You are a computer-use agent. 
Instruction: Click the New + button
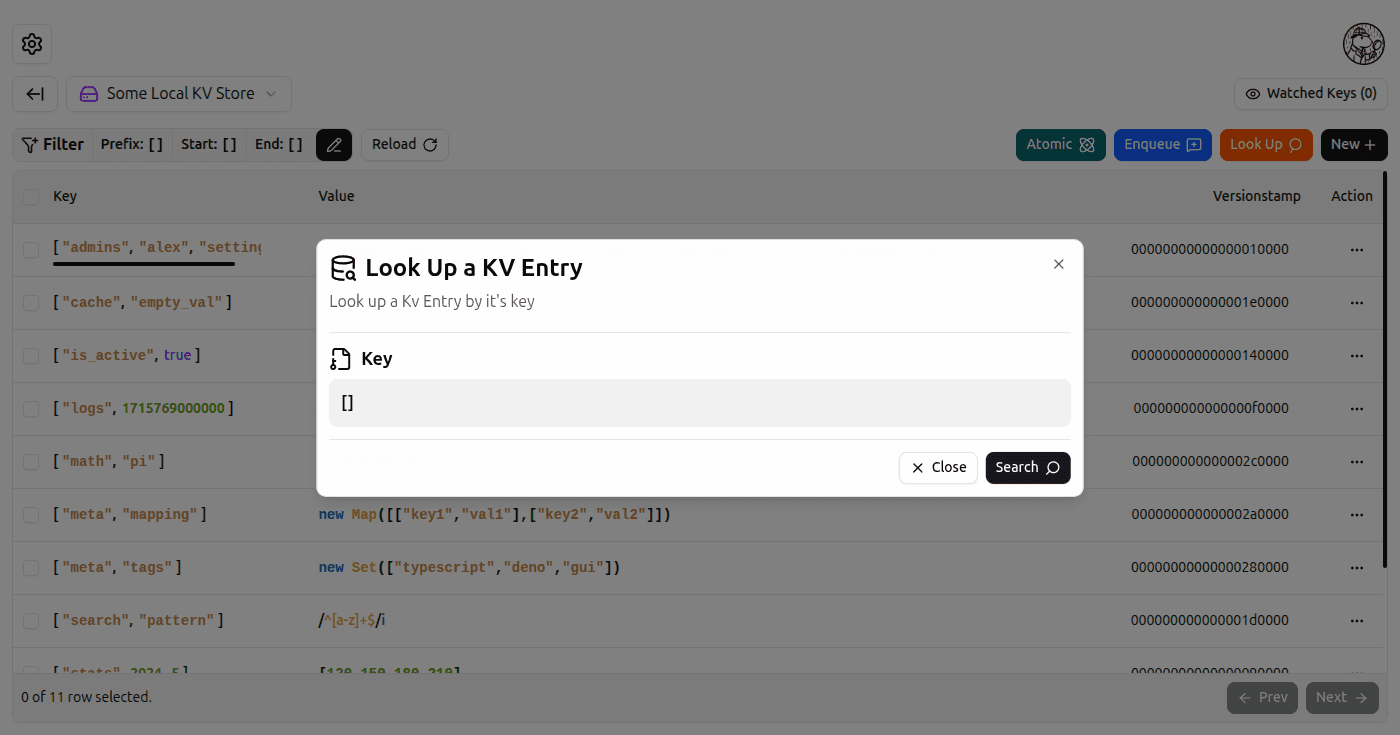coord(1354,145)
